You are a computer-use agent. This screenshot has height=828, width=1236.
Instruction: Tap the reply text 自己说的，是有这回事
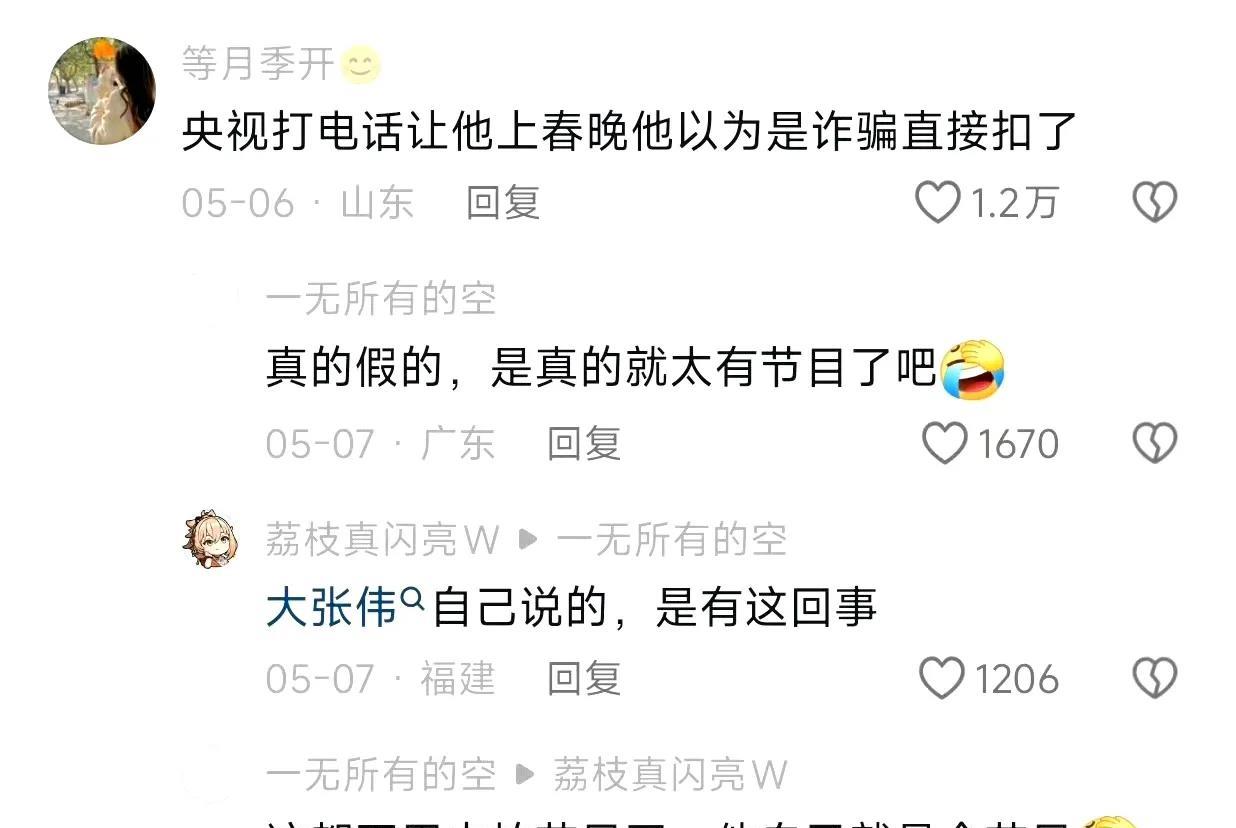pos(655,608)
